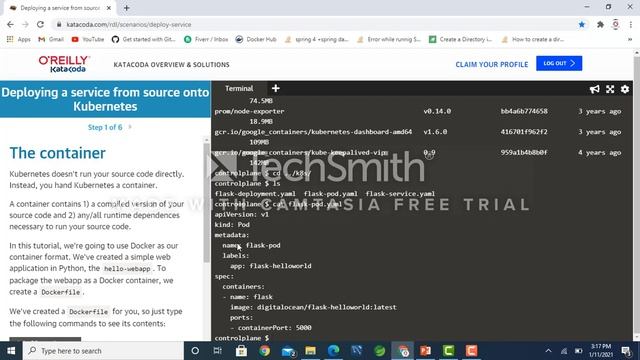This screenshot has height=360, width=640.
Task: Click the Chrome profile avatar icon
Action: coord(616,24)
